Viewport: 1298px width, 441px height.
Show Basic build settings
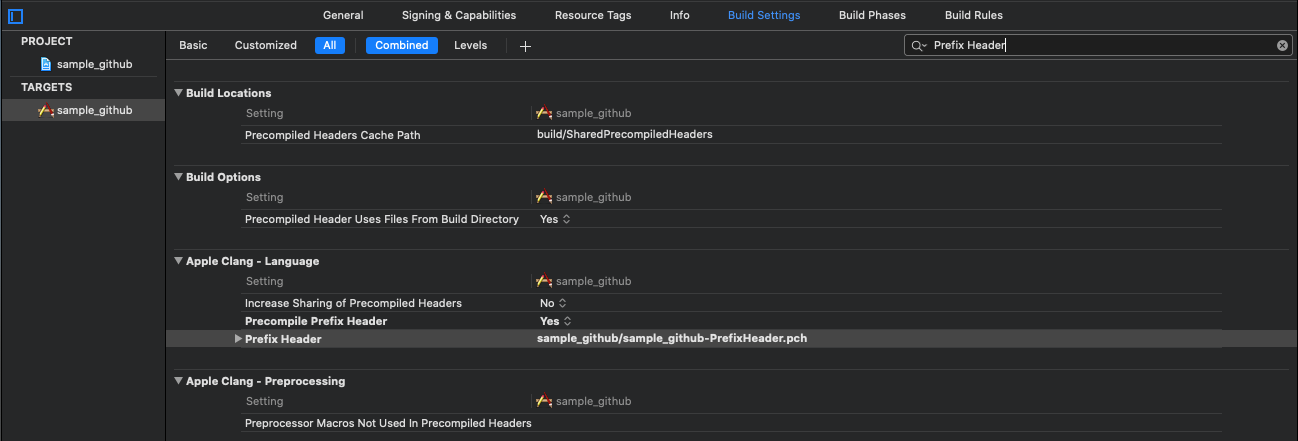pos(193,45)
